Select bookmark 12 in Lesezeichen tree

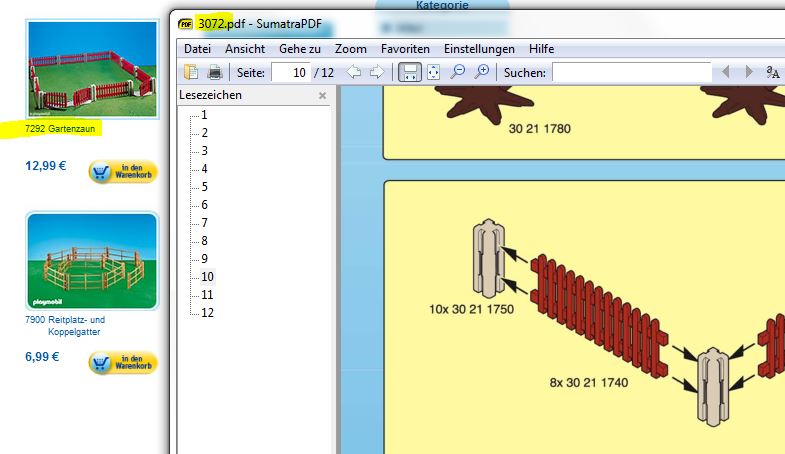[207, 313]
